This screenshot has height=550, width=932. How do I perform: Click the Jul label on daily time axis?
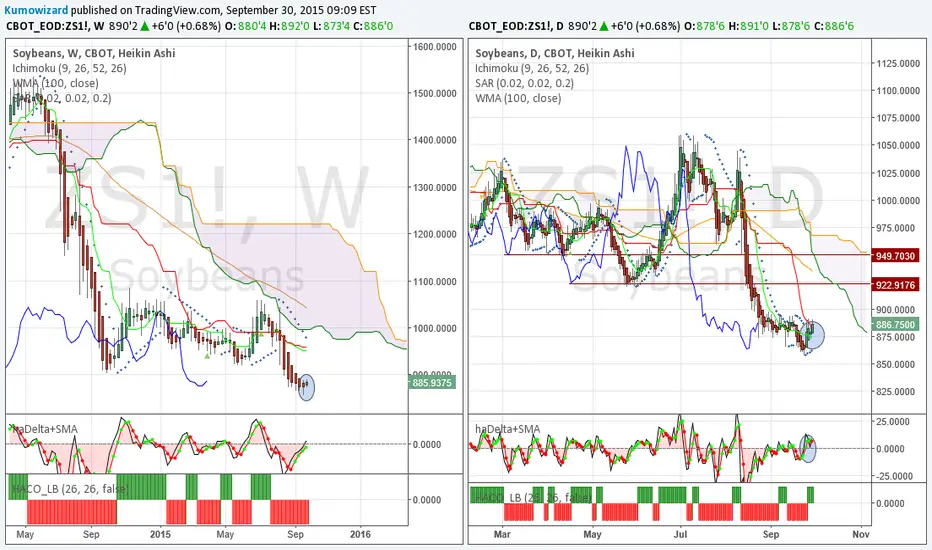tap(681, 534)
